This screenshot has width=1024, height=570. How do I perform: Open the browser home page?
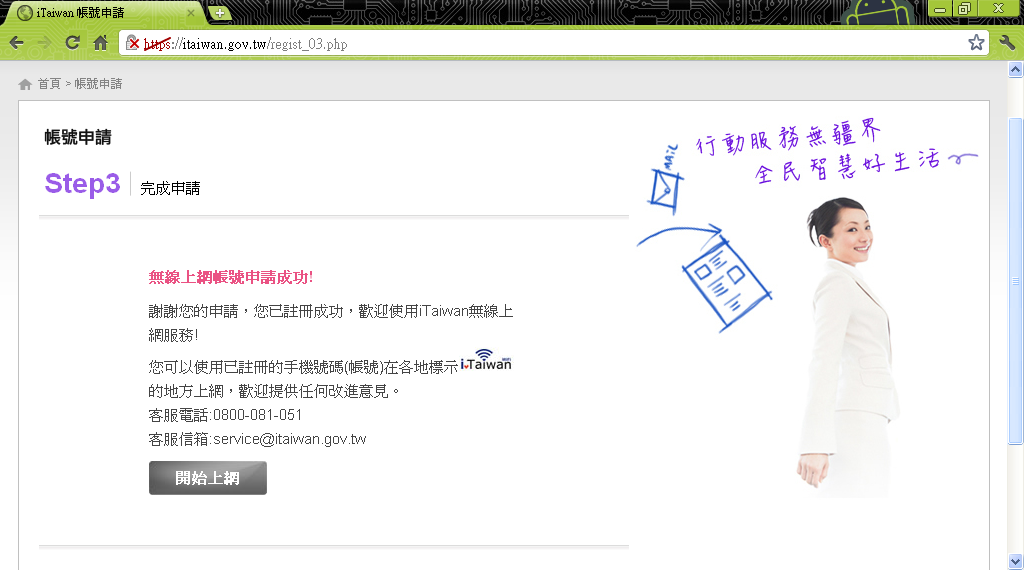[x=101, y=44]
